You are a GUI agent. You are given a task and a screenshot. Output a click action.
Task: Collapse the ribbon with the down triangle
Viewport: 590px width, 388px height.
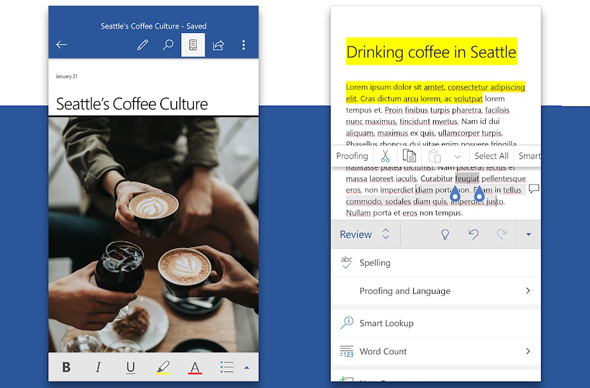(x=528, y=234)
